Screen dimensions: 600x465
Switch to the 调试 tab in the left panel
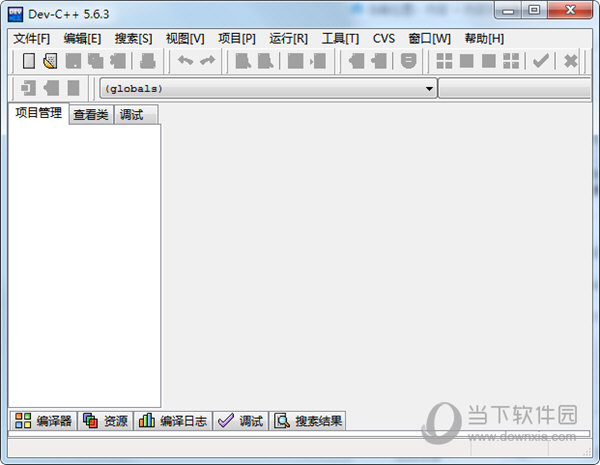[136, 114]
